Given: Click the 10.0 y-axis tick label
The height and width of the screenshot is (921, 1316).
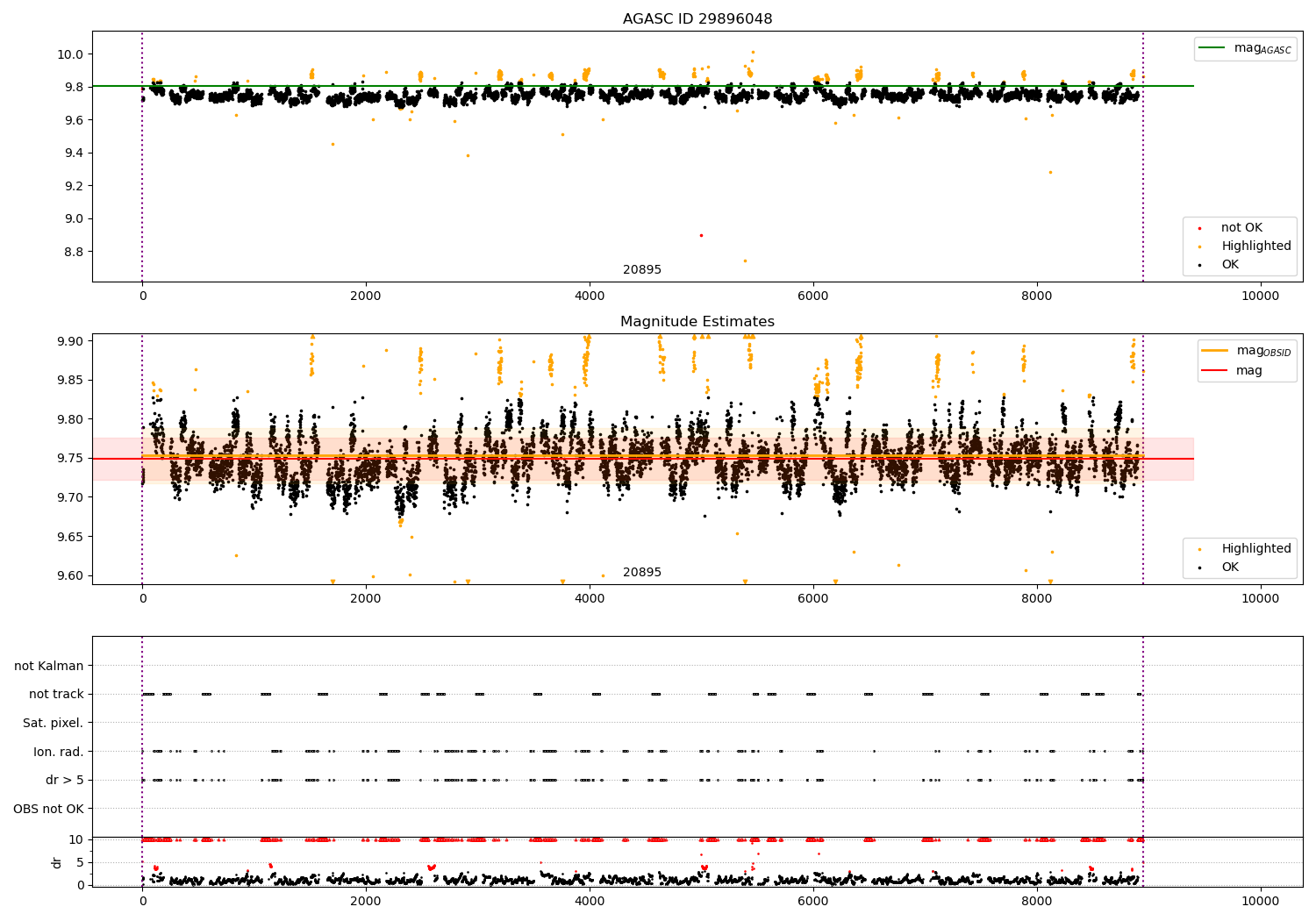Looking at the screenshot, I should pyautogui.click(x=70, y=54).
